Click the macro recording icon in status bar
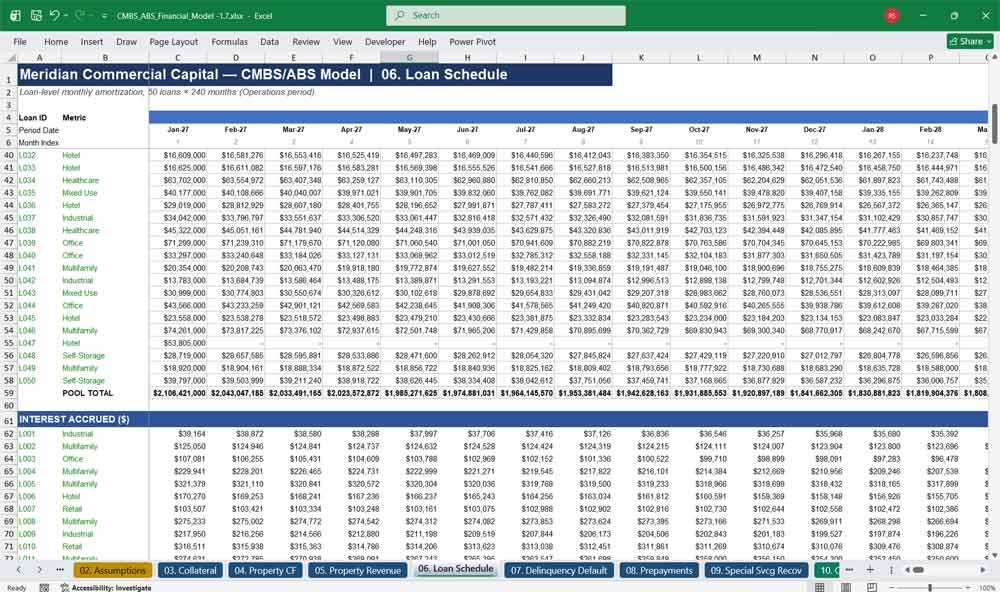1000x592 pixels. [x=44, y=588]
